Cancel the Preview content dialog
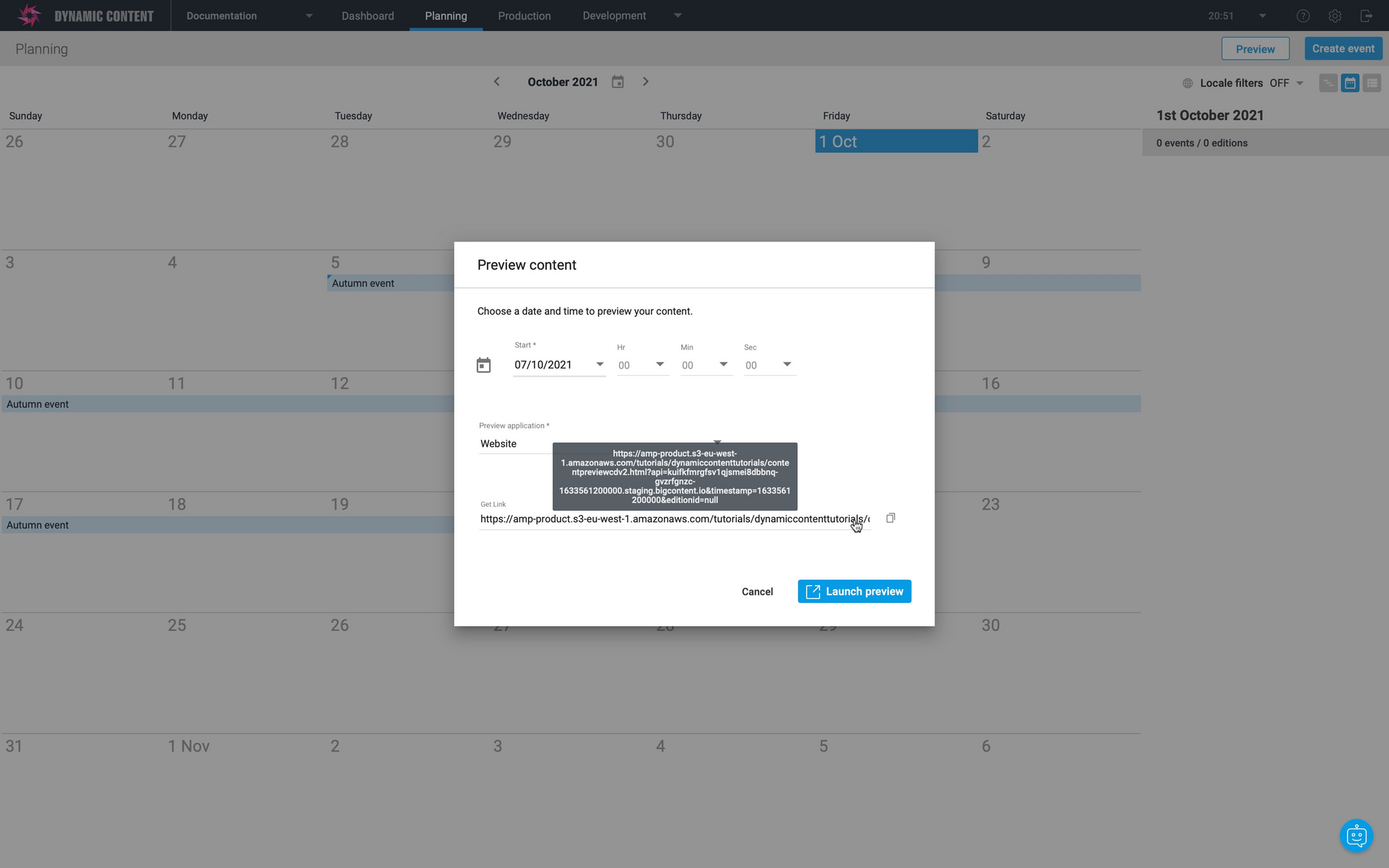Screen dimensions: 1389x868 click(x=757, y=592)
